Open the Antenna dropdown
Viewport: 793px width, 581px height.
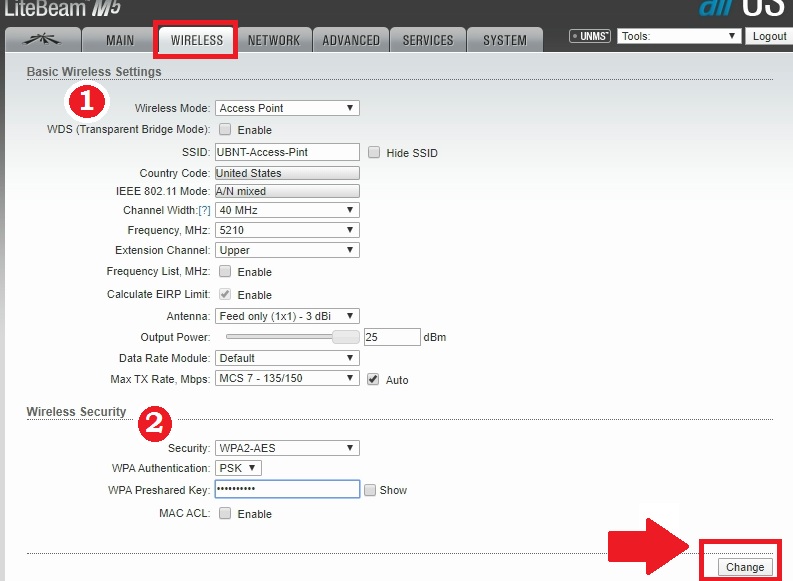tap(287, 316)
